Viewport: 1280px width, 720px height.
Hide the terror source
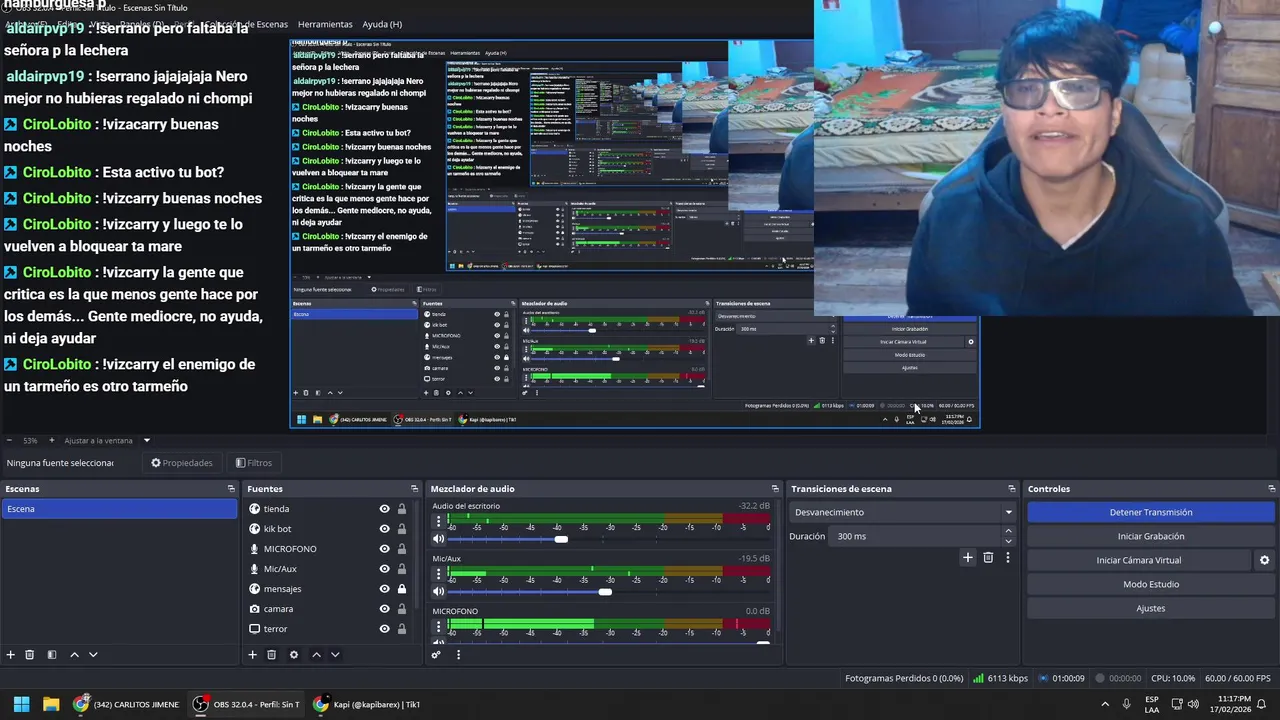(x=384, y=629)
